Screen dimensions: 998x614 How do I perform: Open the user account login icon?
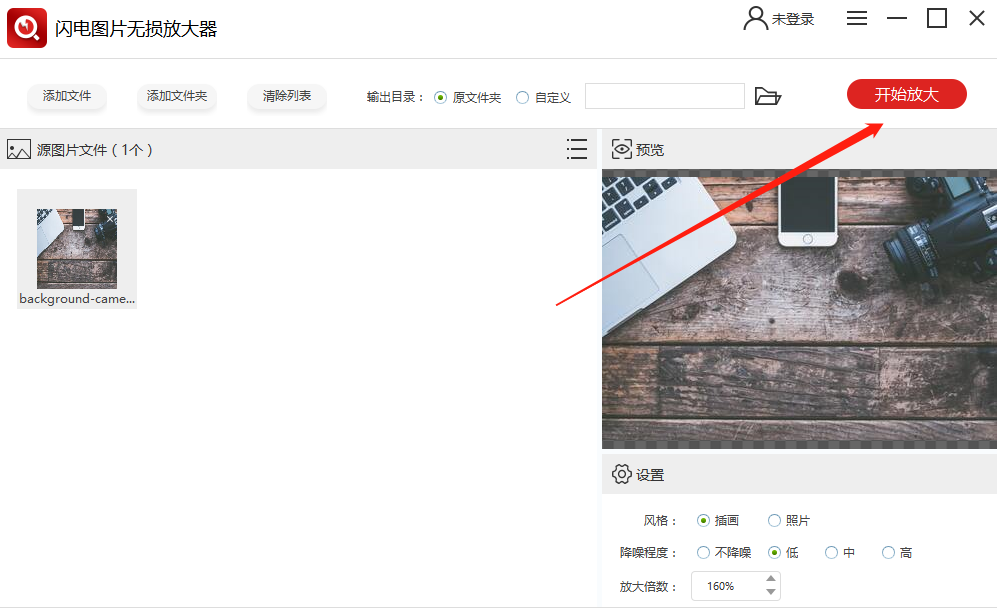[756, 18]
